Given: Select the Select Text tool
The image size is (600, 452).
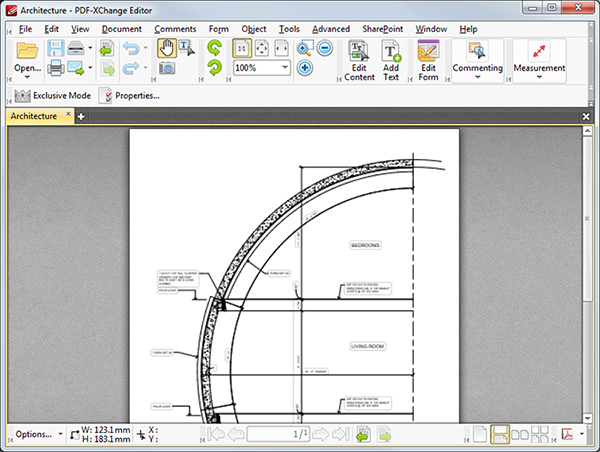Looking at the screenshot, I should (187, 48).
